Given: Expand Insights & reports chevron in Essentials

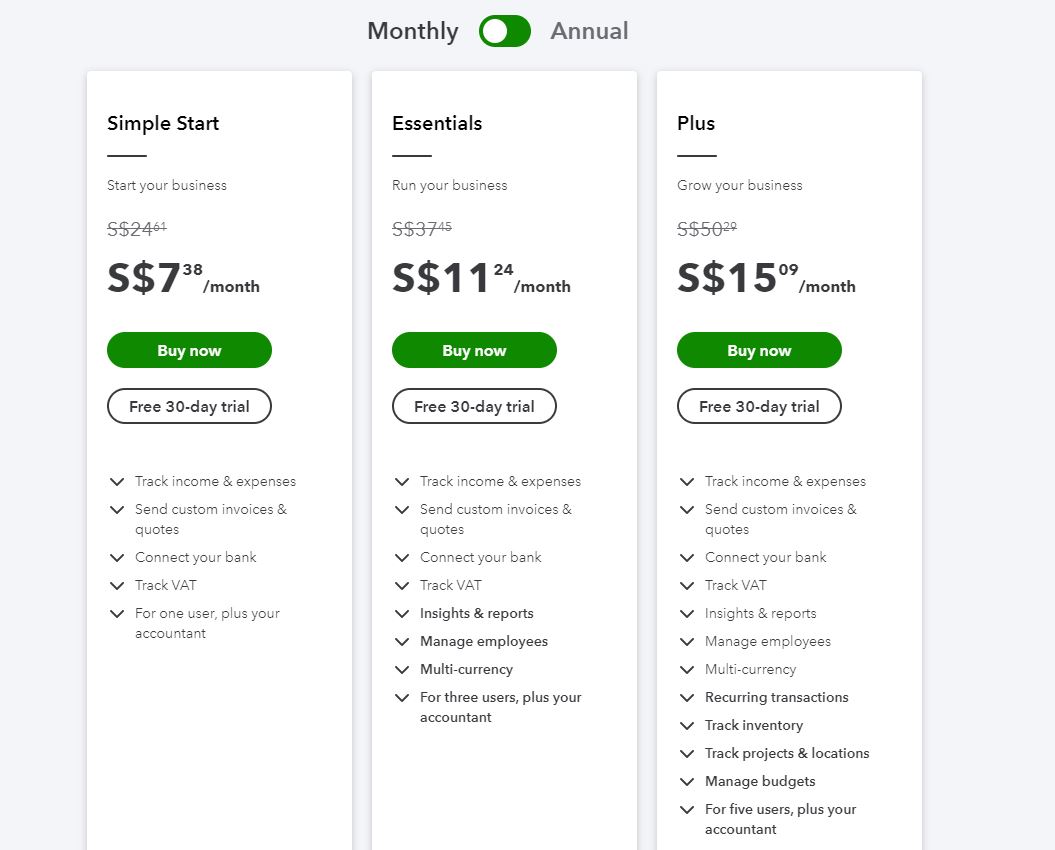Looking at the screenshot, I should 402,613.
